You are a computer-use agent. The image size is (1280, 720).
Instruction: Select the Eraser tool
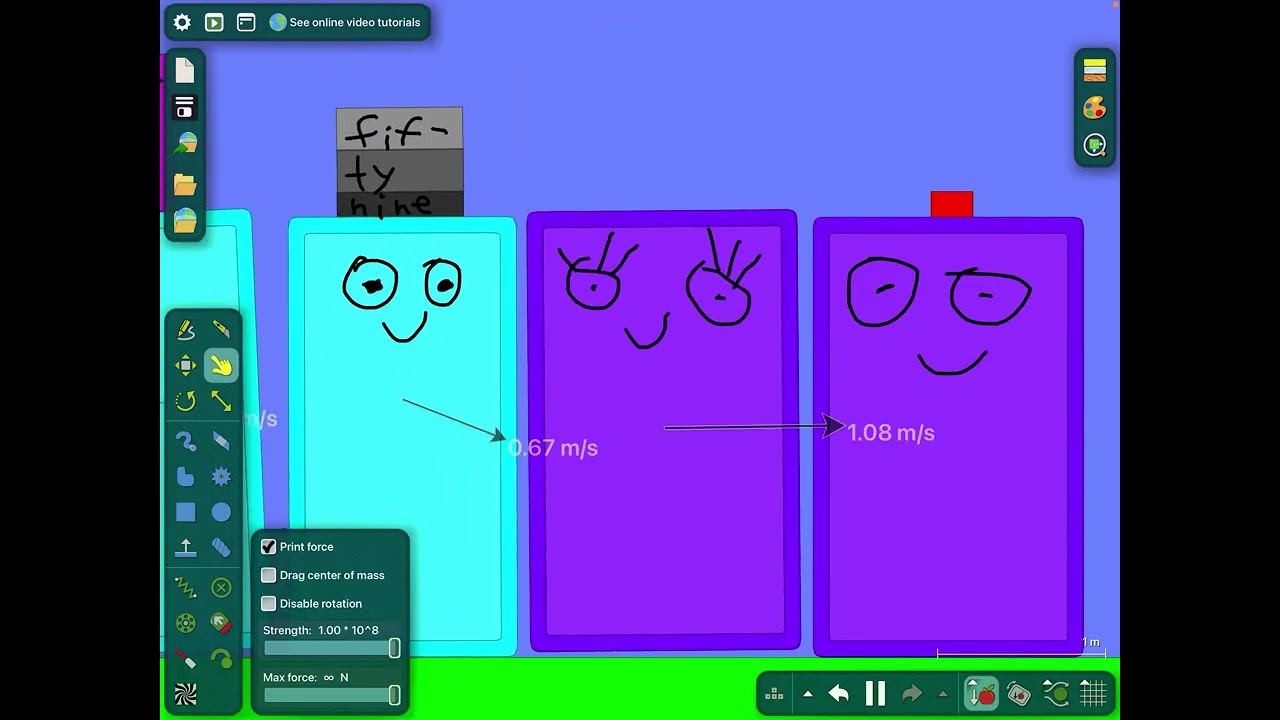(x=221, y=441)
